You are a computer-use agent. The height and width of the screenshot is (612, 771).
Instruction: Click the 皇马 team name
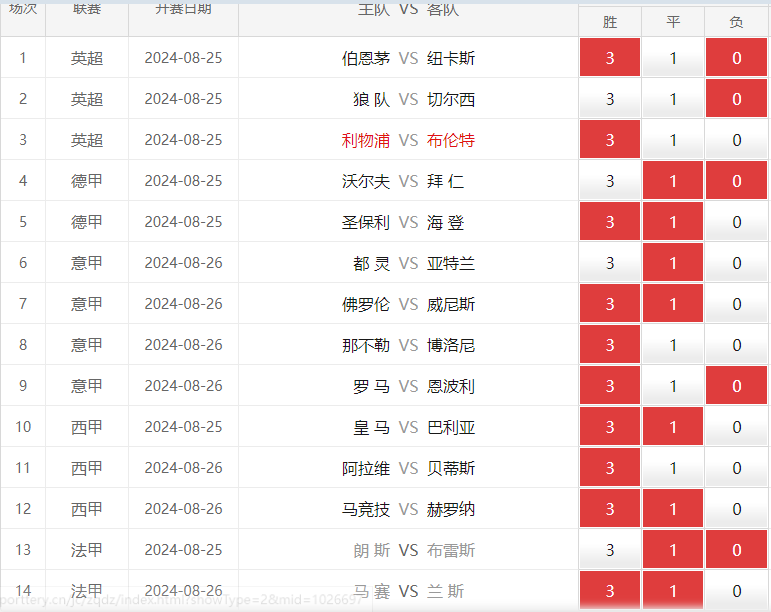point(371,428)
